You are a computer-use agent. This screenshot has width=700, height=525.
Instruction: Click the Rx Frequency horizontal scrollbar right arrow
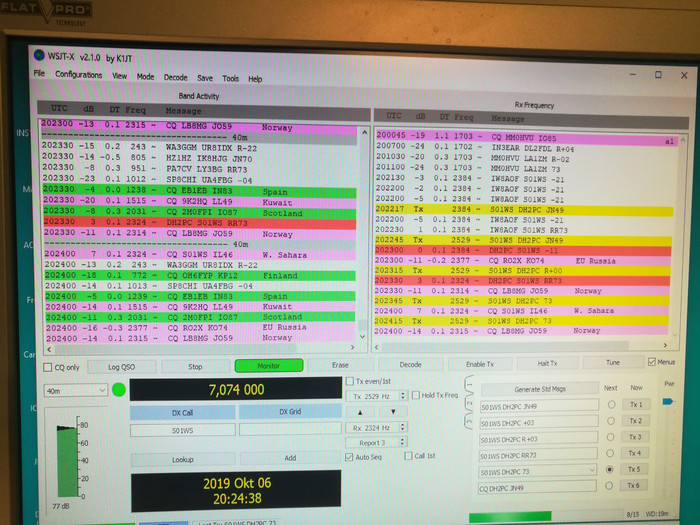[666, 345]
